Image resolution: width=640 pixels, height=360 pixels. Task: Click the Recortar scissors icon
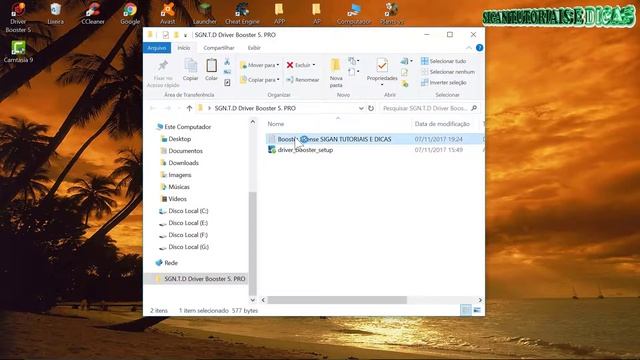(227, 62)
